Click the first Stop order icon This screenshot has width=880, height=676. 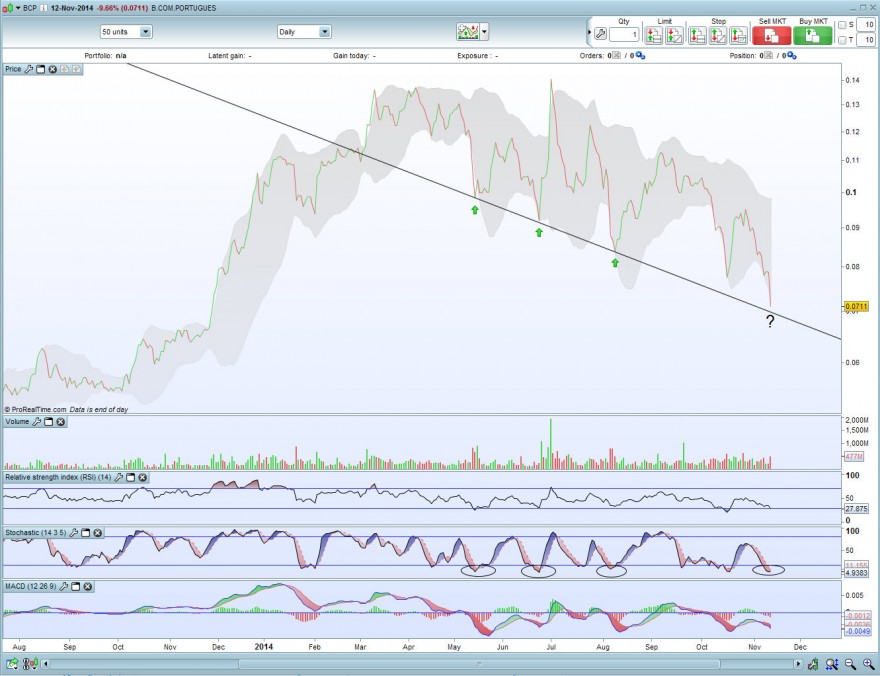coord(697,36)
